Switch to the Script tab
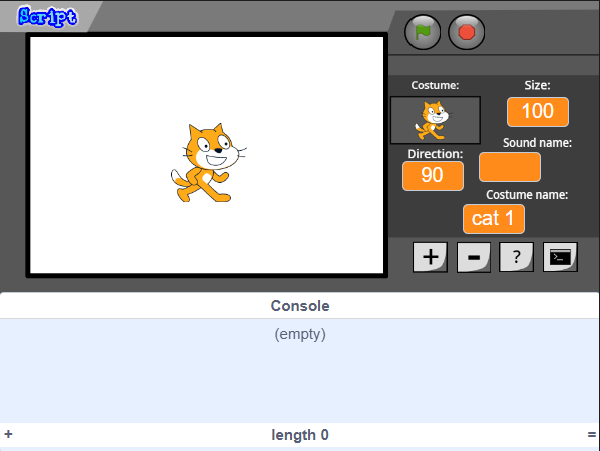Image resolution: width=600 pixels, height=451 pixels. click(47, 16)
